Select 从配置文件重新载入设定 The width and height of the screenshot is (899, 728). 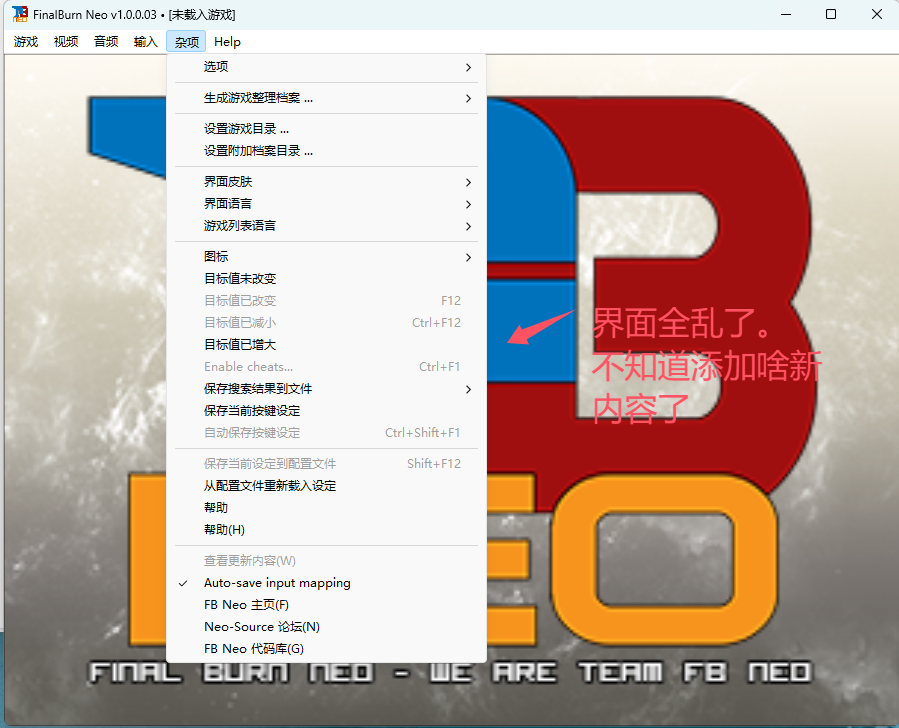(326, 486)
